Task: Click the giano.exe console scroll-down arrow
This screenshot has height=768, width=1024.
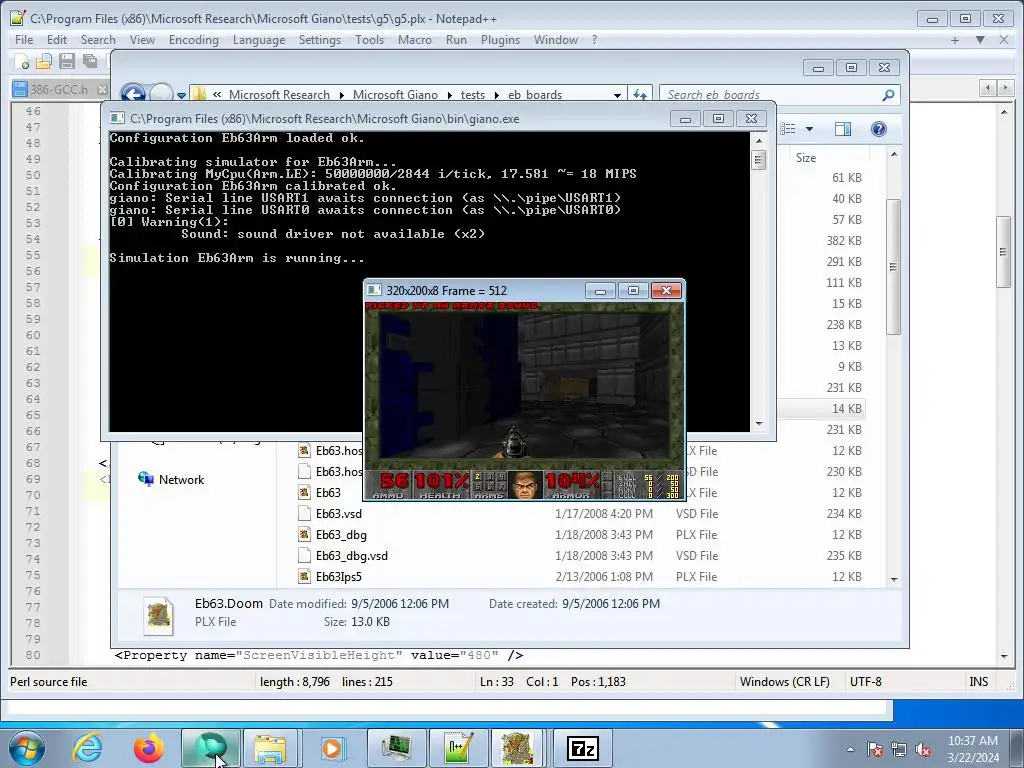Action: click(x=758, y=424)
